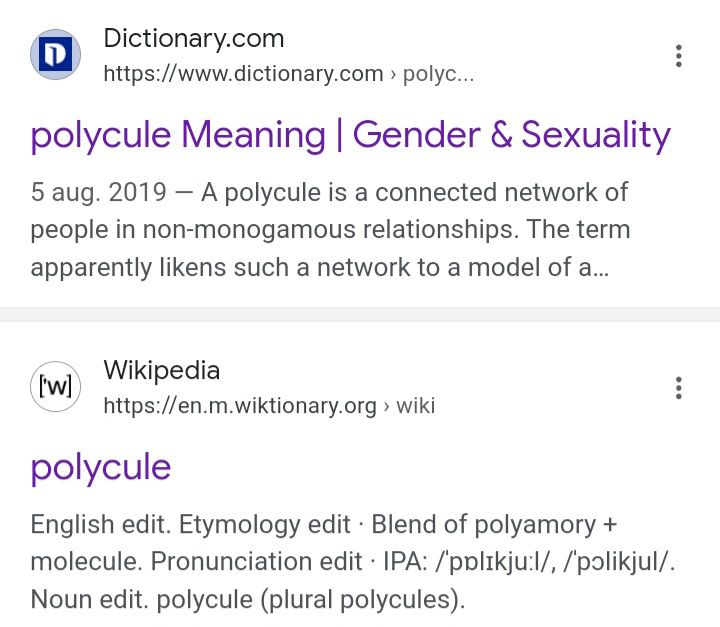The image size is (720, 627).
Task: Click the Wikipedia [w] favicon icon
Action: (57, 387)
